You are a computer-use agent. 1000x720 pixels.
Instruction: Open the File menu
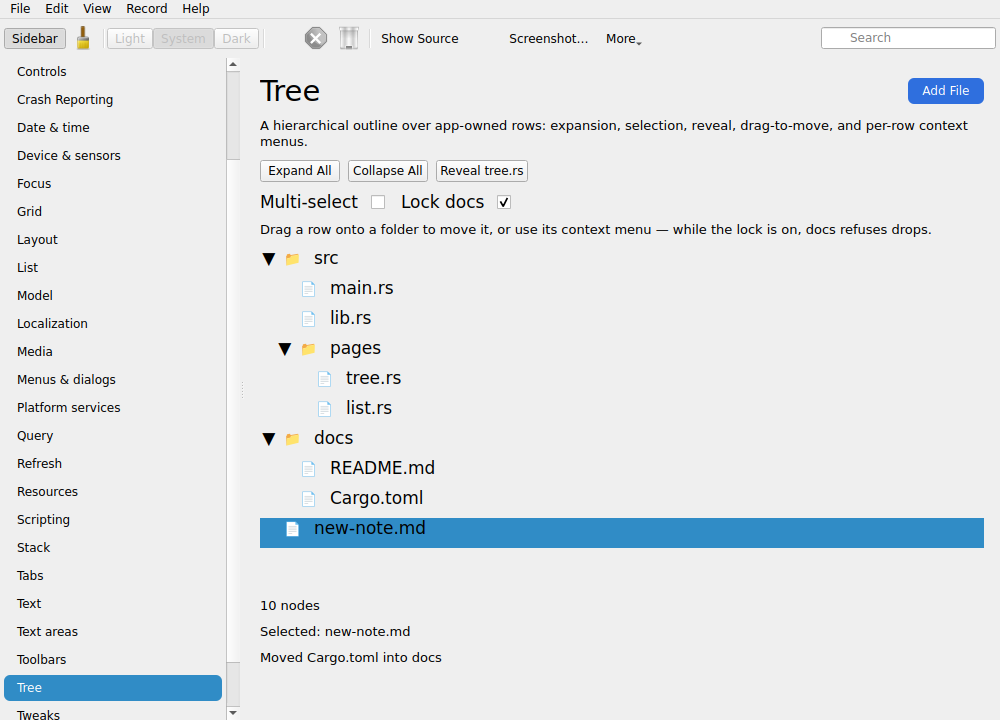click(20, 8)
